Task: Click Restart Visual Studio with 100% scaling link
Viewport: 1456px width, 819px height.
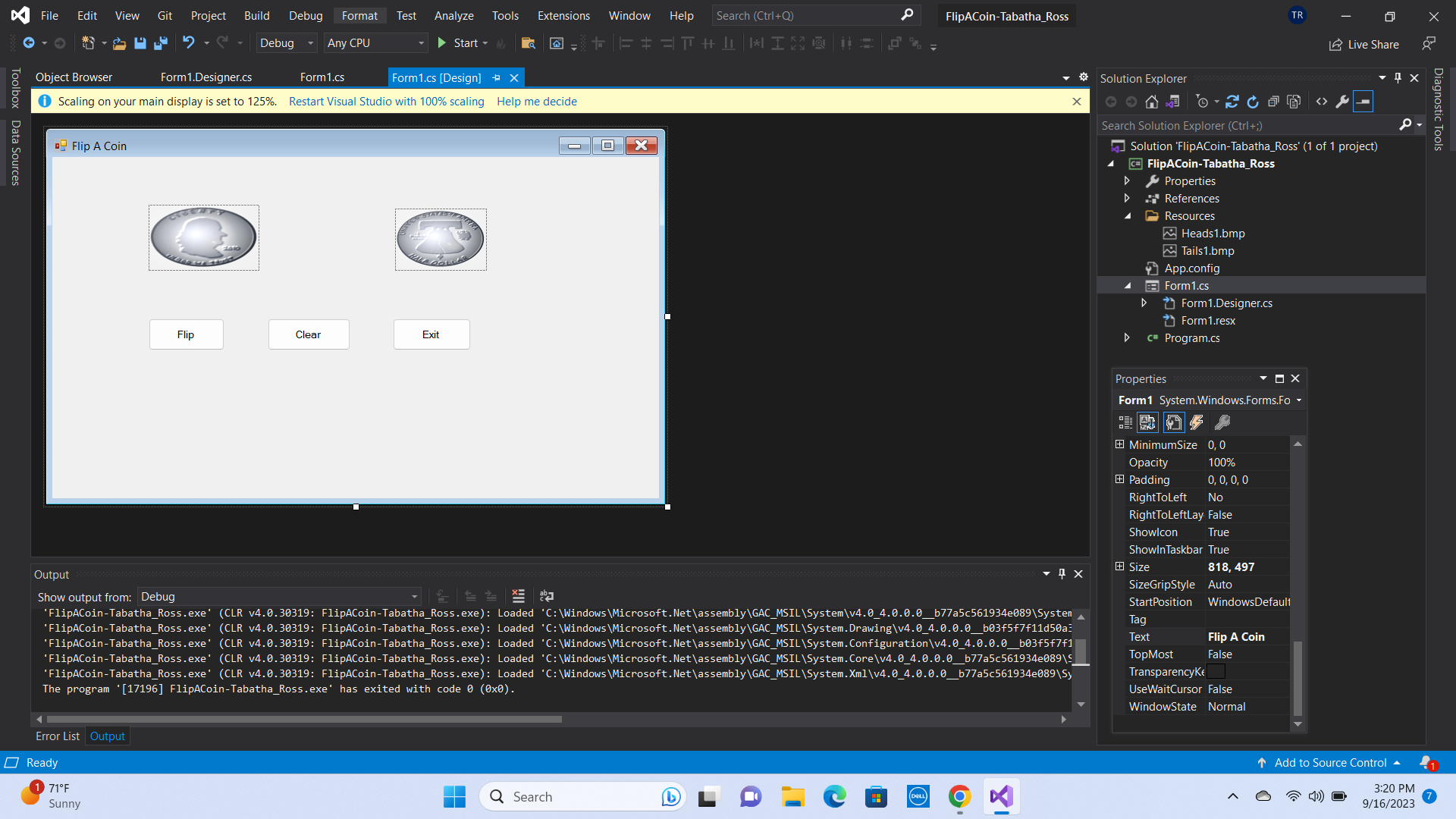Action: click(386, 102)
